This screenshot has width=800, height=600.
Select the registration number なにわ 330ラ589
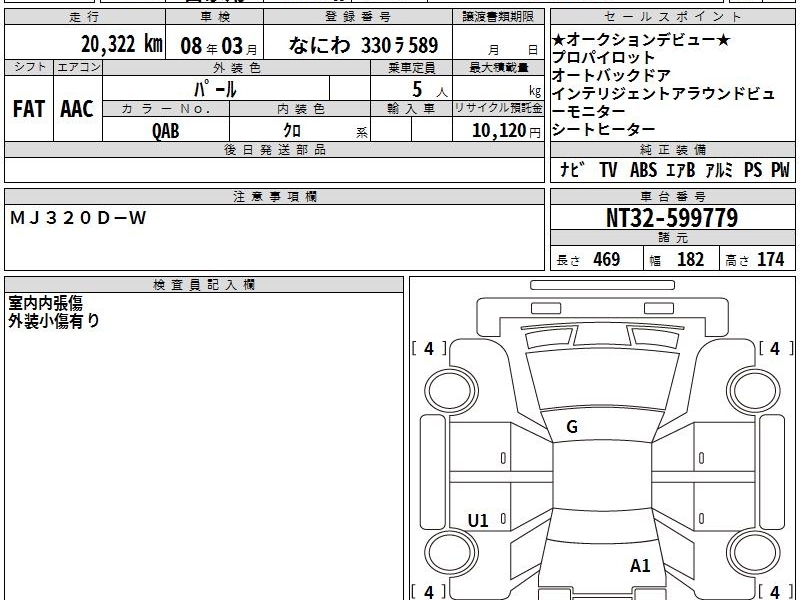(363, 45)
